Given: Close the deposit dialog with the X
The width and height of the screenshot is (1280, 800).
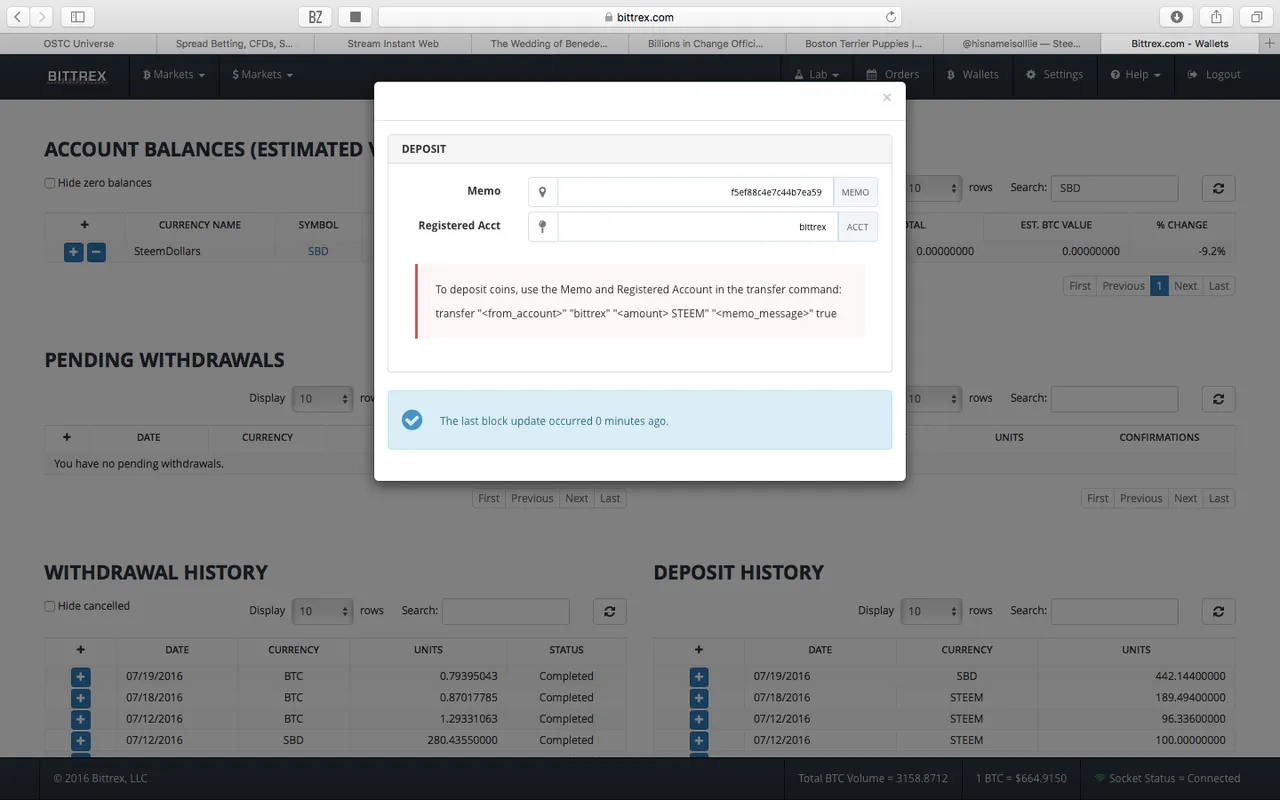Looking at the screenshot, I should point(886,98).
